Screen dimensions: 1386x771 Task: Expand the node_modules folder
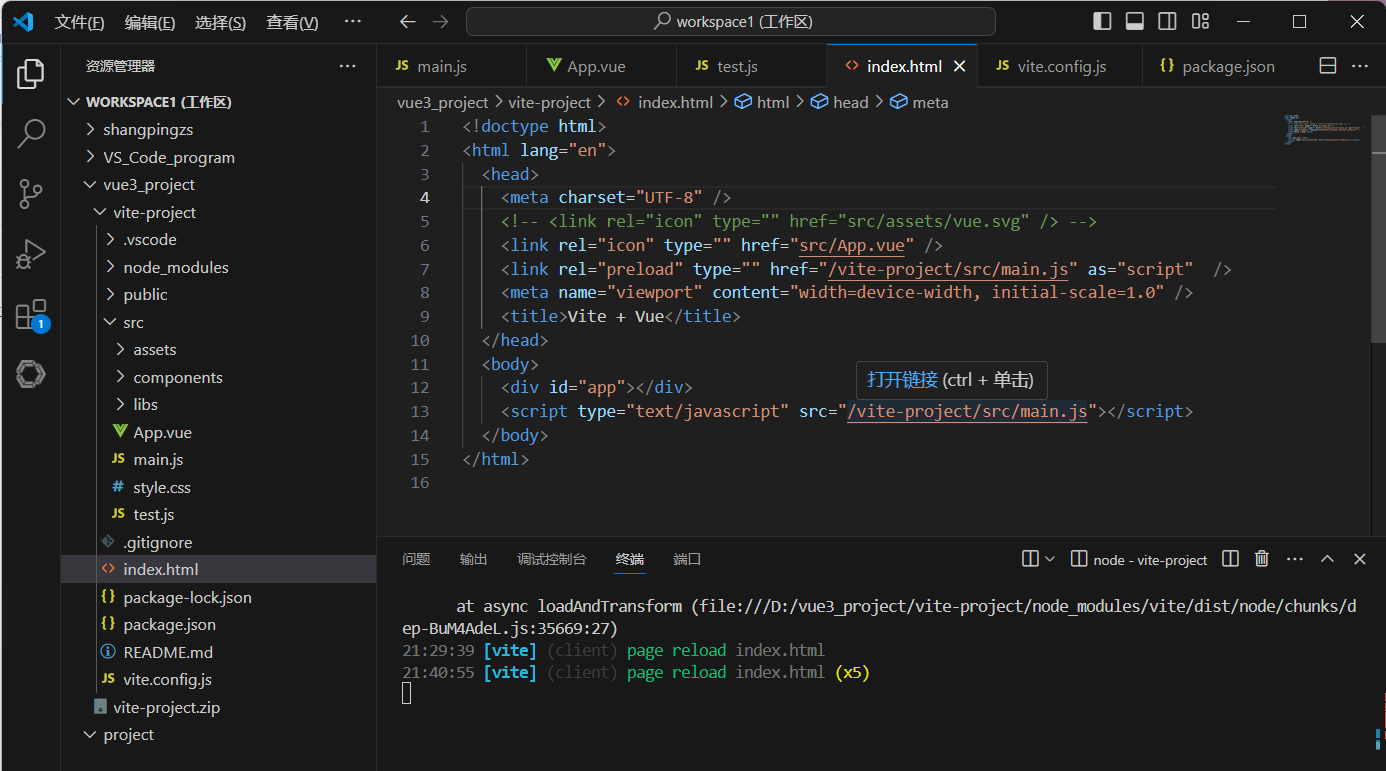pyautogui.click(x=218, y=267)
